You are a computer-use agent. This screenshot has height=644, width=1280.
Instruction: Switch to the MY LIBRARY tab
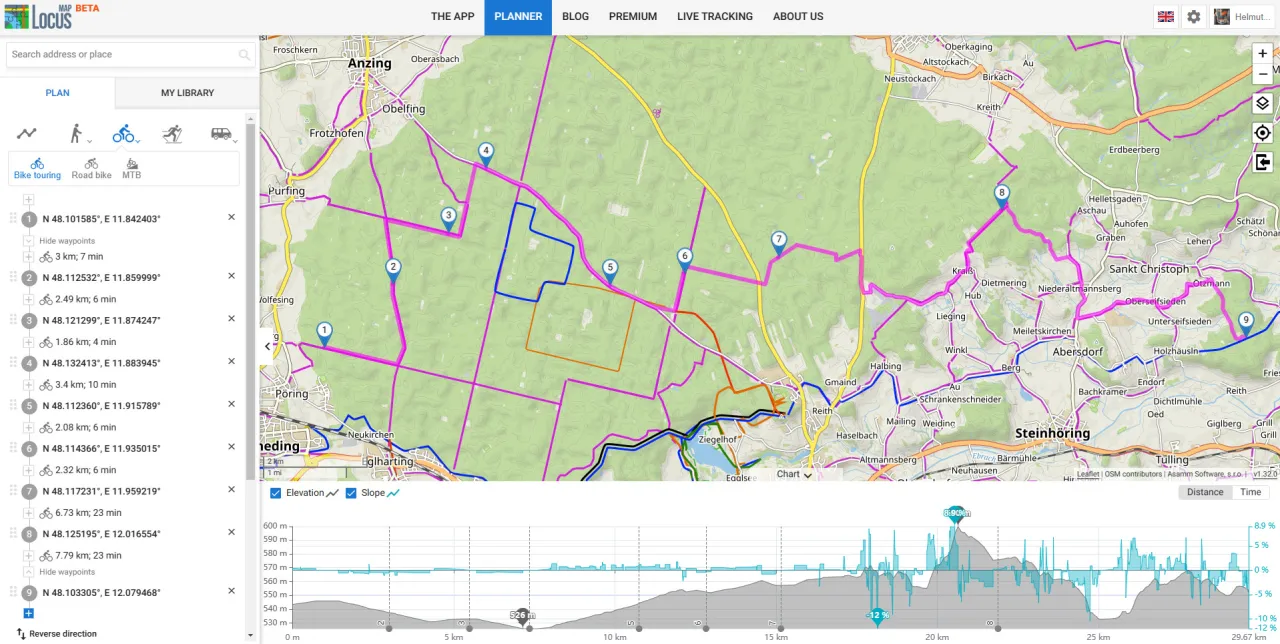point(187,92)
